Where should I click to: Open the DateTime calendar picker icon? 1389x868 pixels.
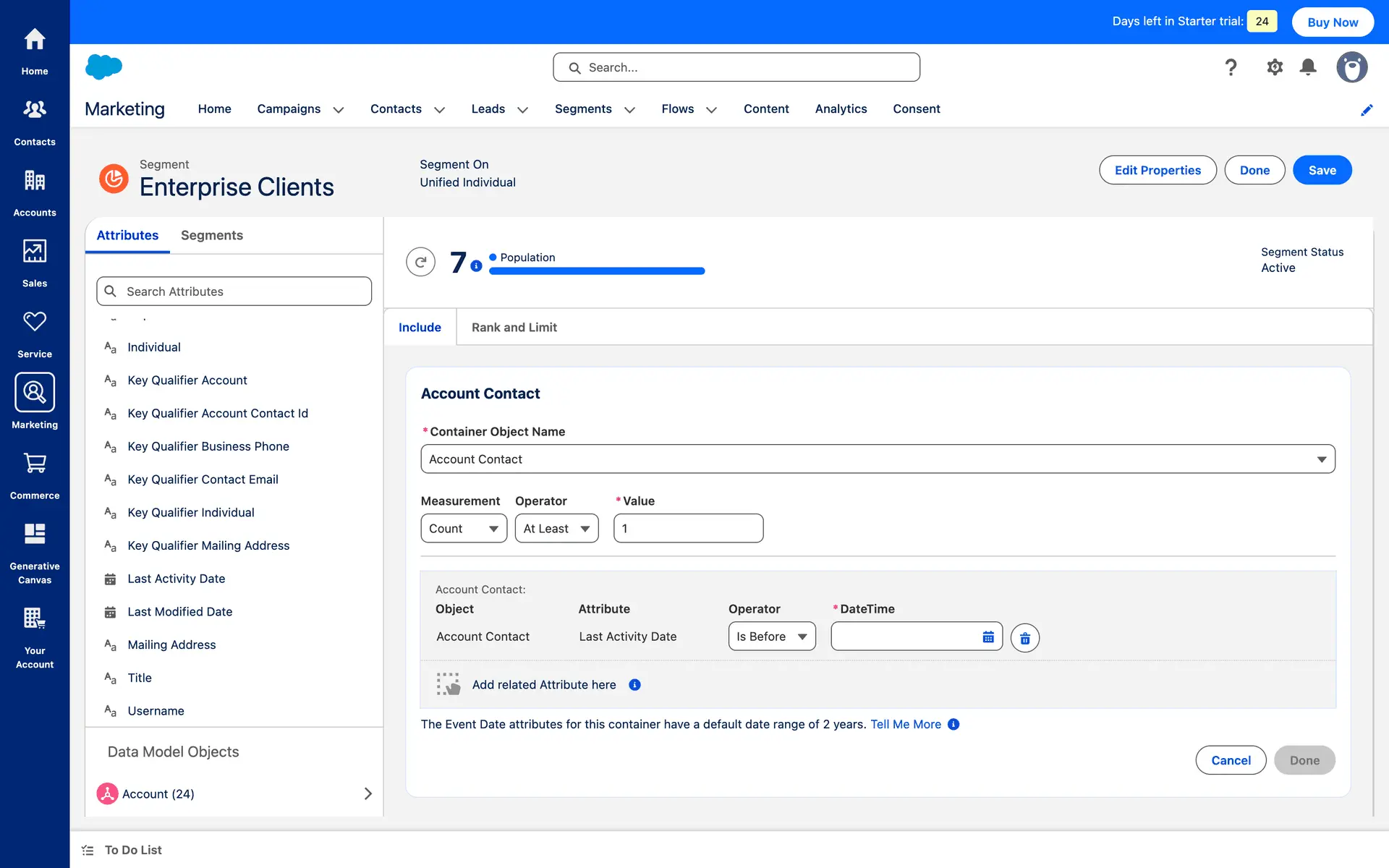988,637
